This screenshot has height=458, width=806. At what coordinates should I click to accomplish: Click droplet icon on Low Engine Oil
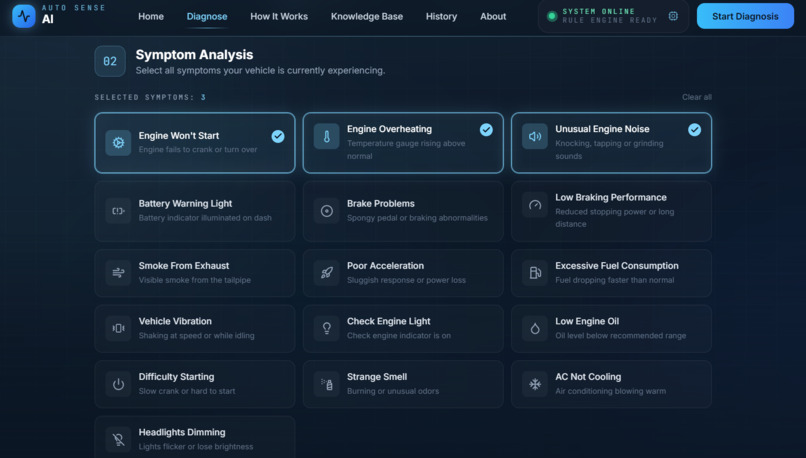pyautogui.click(x=535, y=328)
